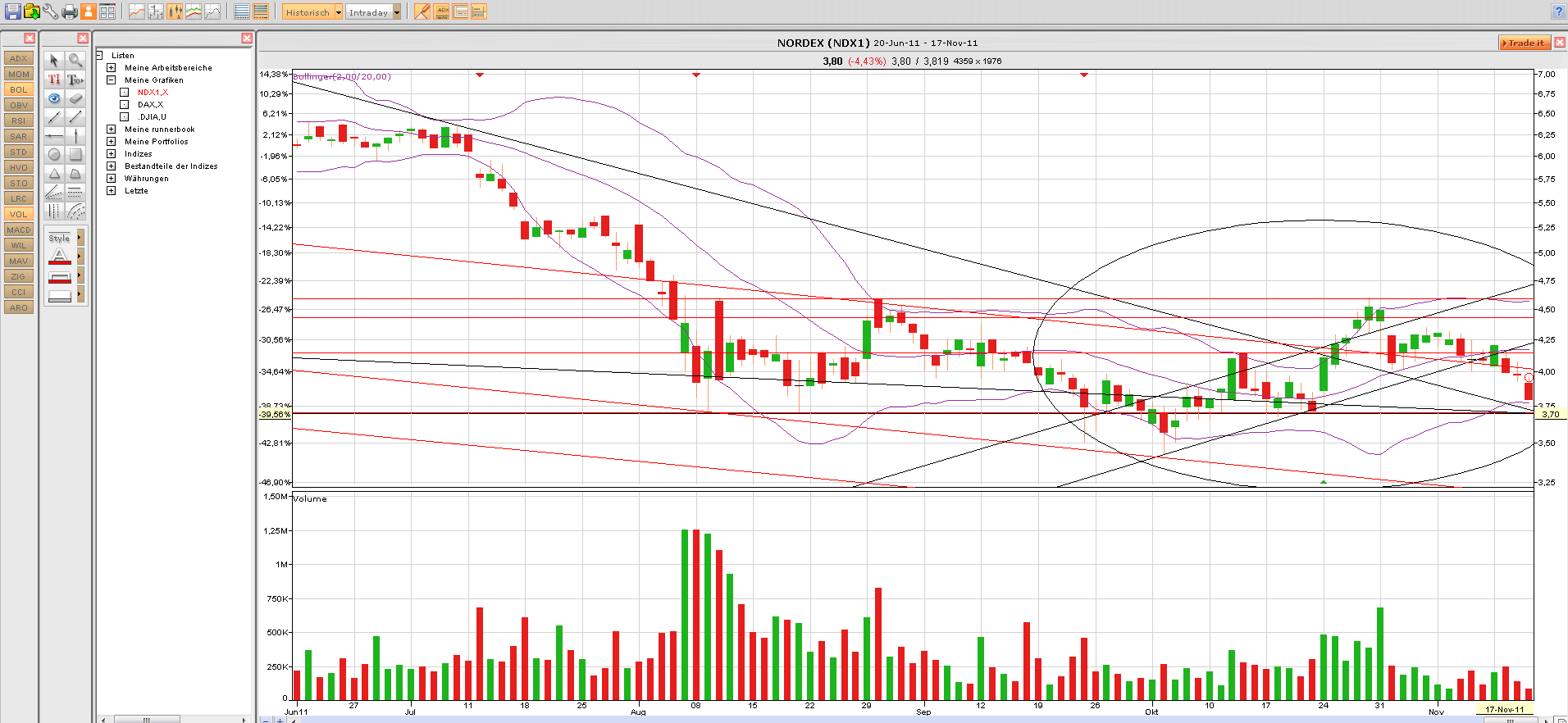The height and width of the screenshot is (723, 1568).
Task: Open the Intraday dropdown arrow
Action: (x=397, y=12)
